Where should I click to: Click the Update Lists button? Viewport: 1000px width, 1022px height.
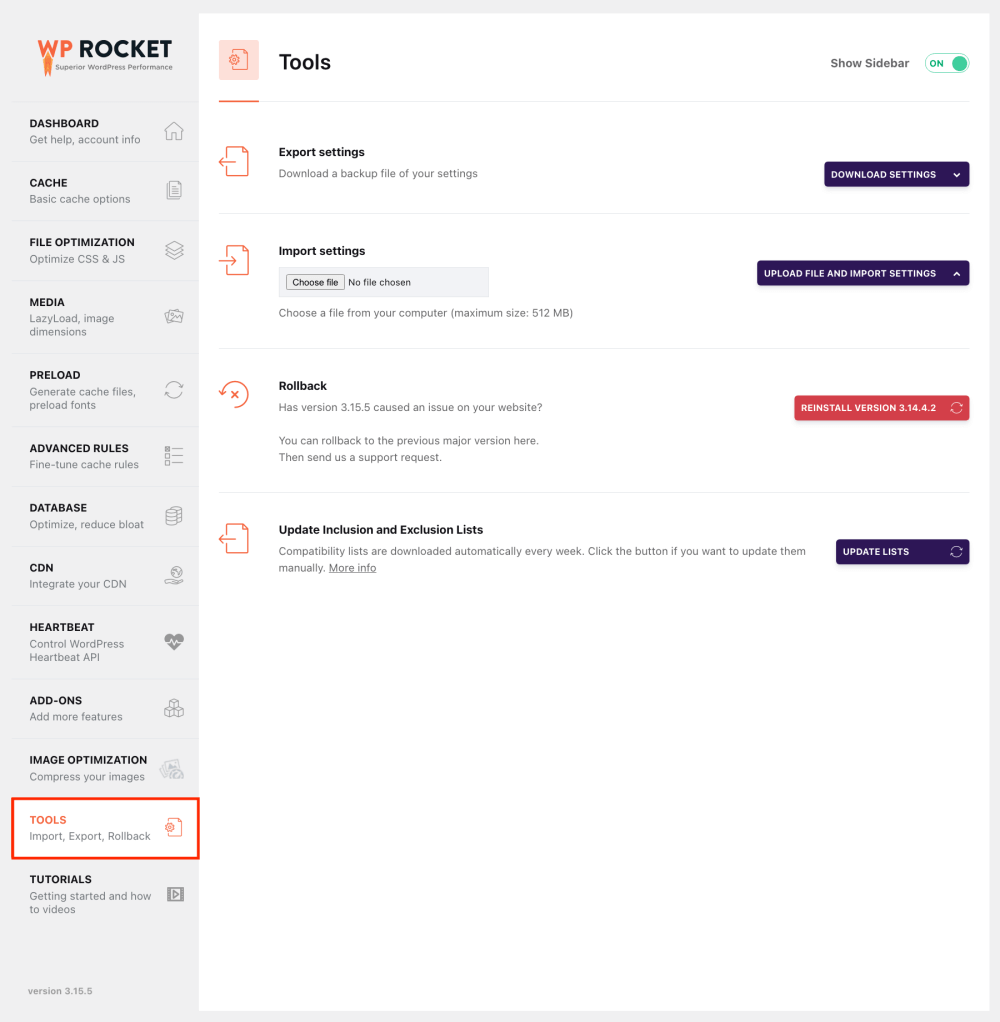pyautogui.click(x=901, y=551)
